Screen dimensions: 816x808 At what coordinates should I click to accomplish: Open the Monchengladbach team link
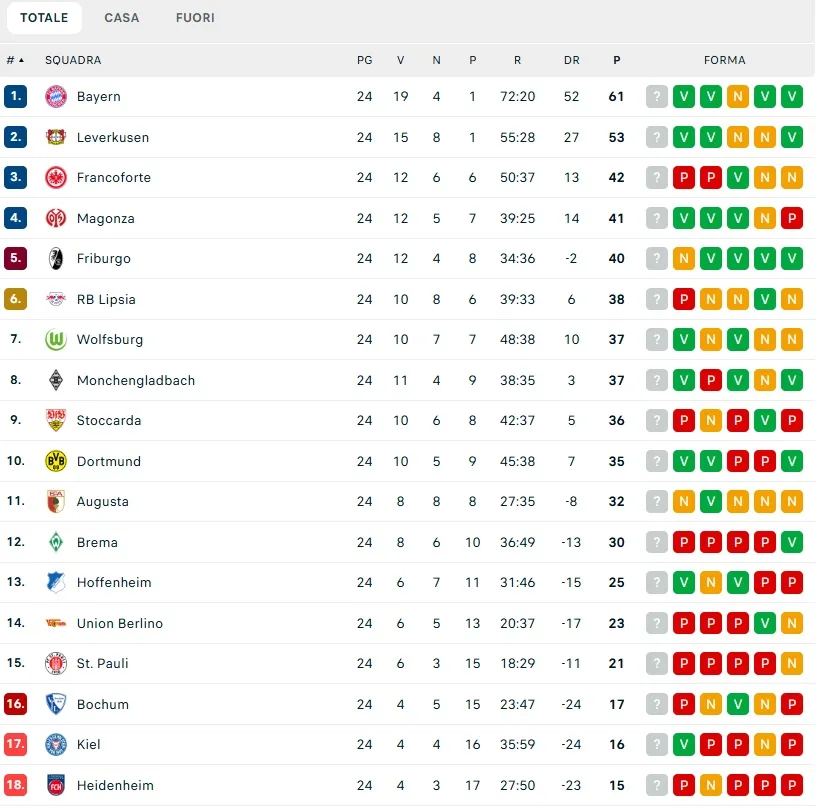coord(135,380)
